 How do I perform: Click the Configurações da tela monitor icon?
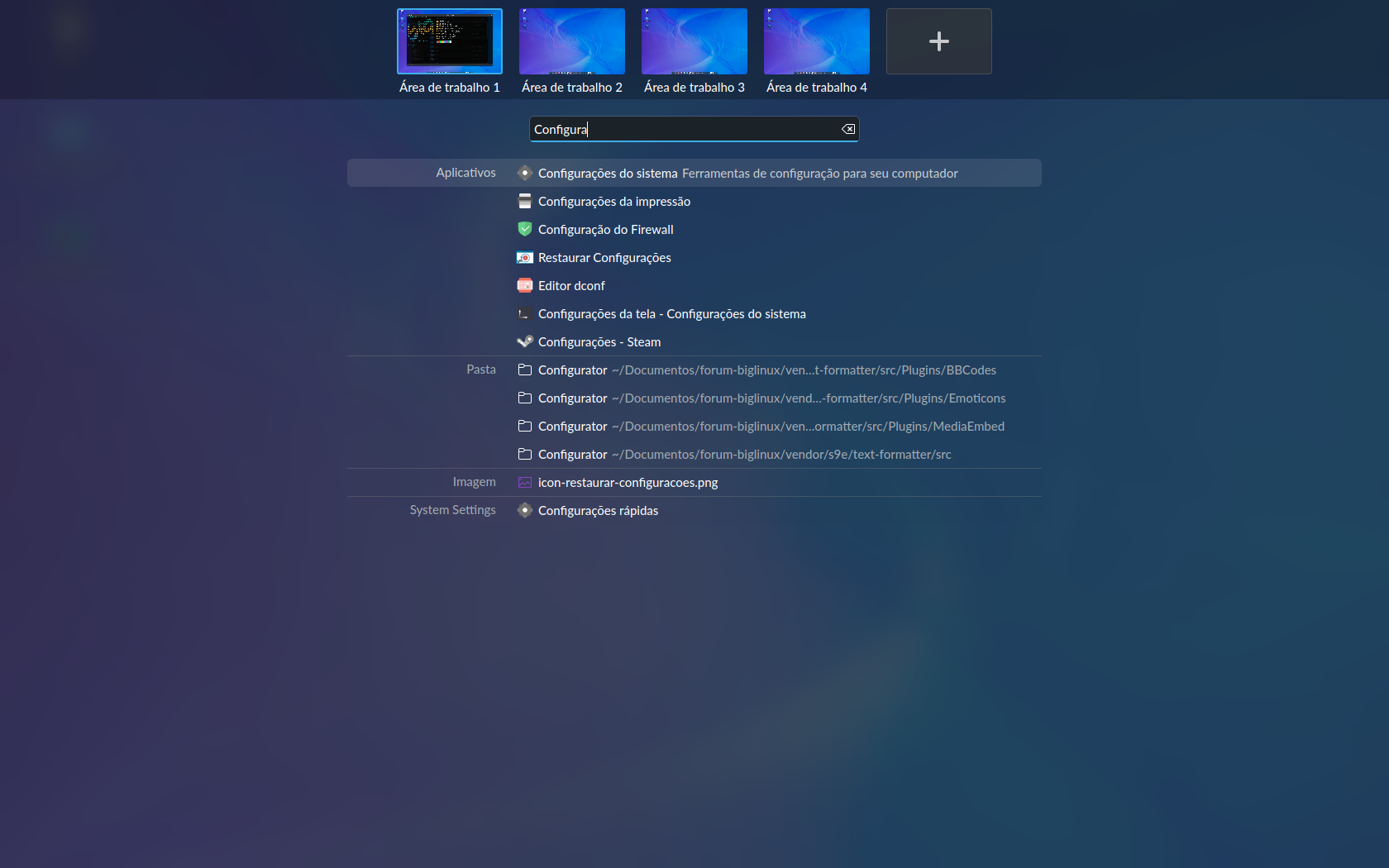[x=525, y=313]
